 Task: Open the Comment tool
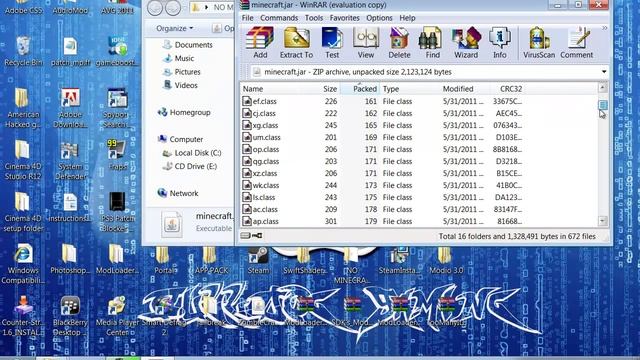[x=576, y=43]
